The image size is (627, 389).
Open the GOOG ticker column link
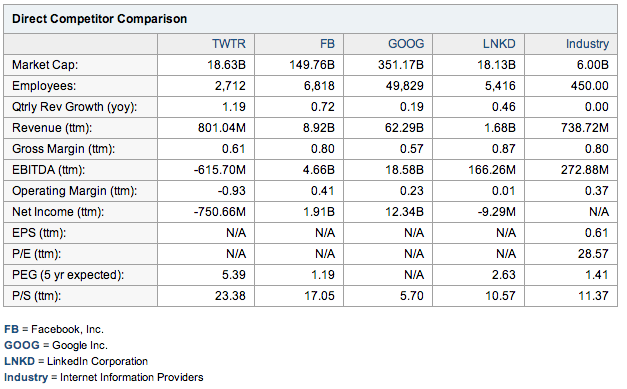point(406,44)
